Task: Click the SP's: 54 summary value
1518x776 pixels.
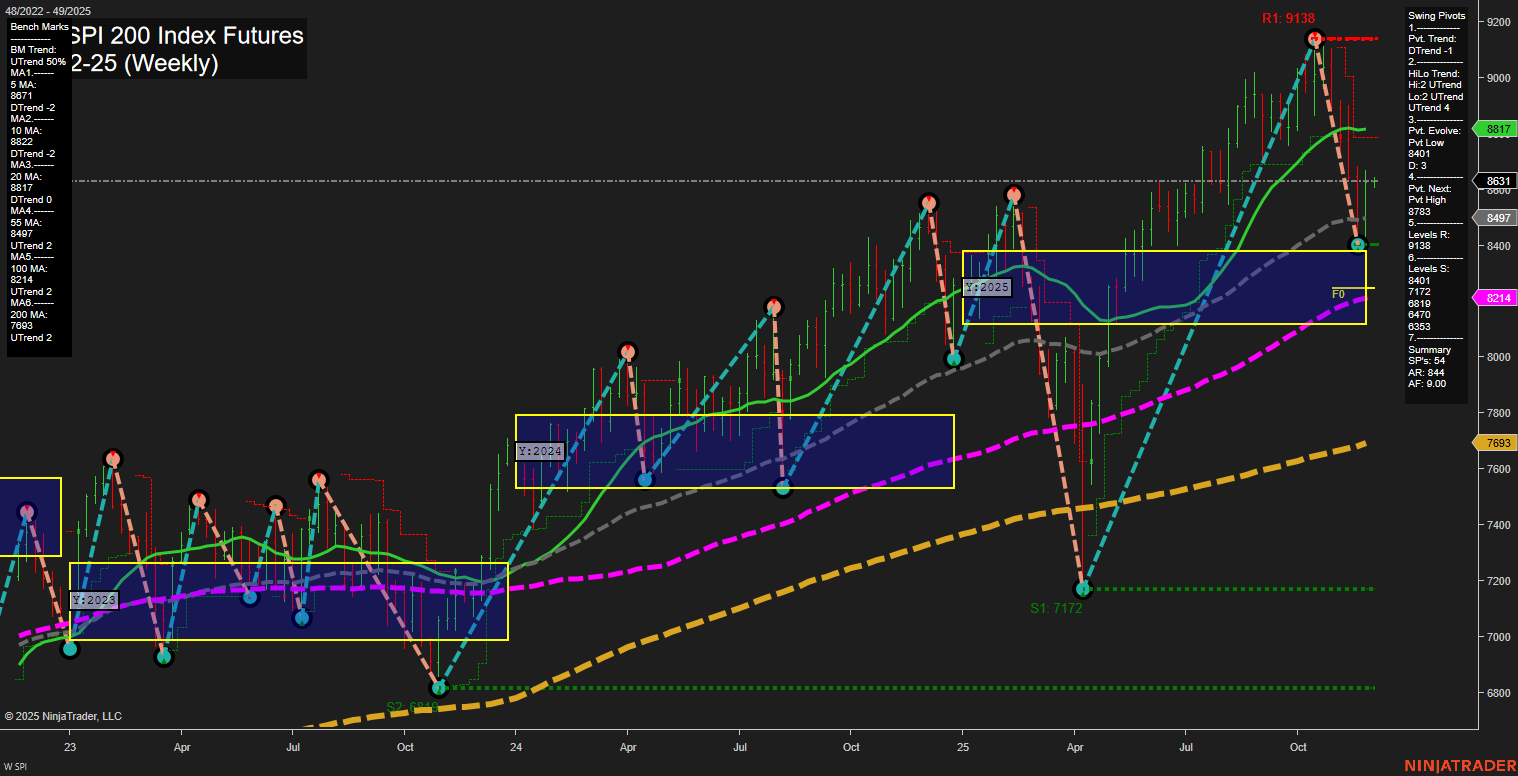Action: click(1426, 360)
